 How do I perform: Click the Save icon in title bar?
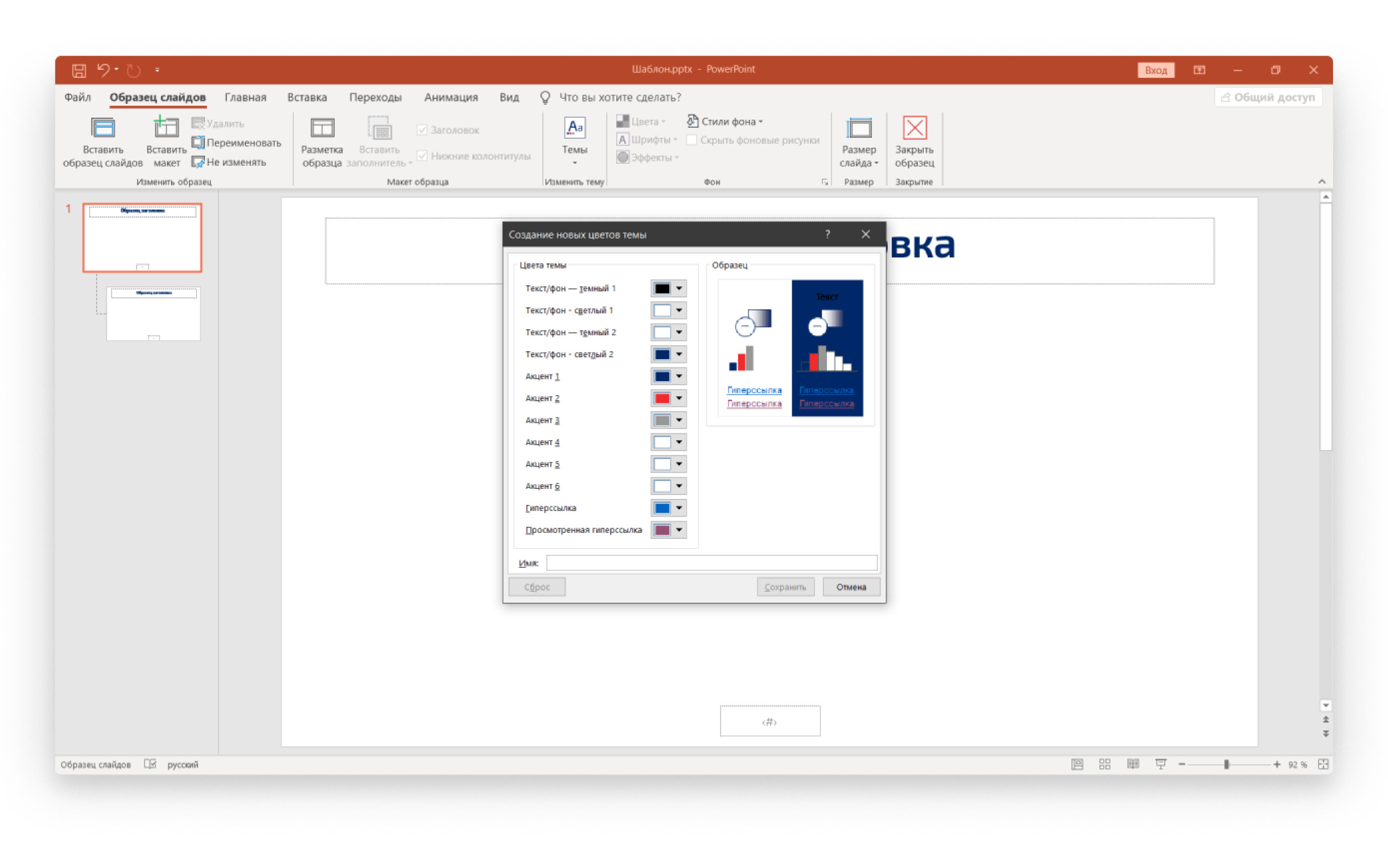tap(79, 70)
